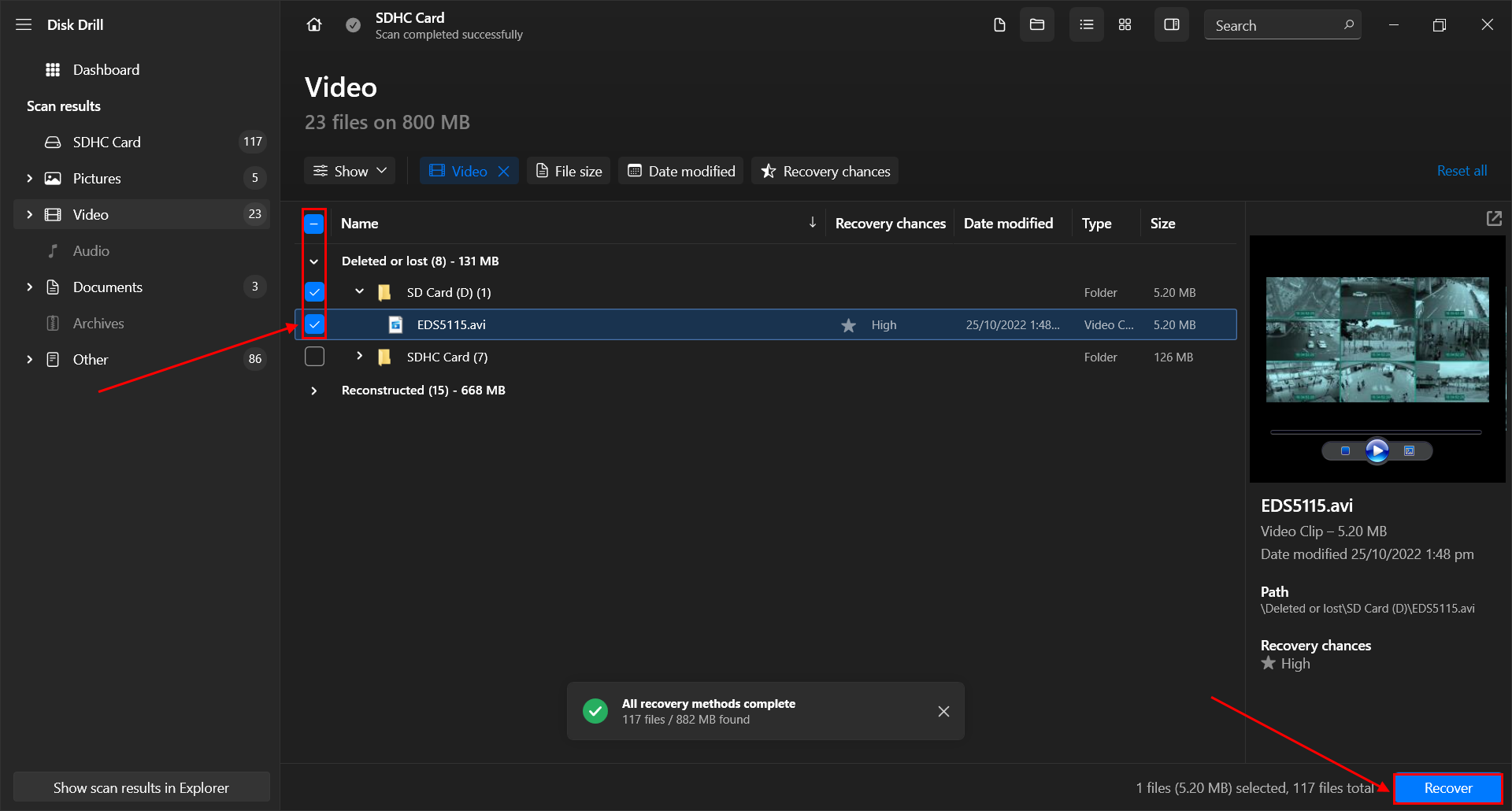The image size is (1512, 811).
Task: Click the Dashboard grid icon
Action: click(53, 70)
